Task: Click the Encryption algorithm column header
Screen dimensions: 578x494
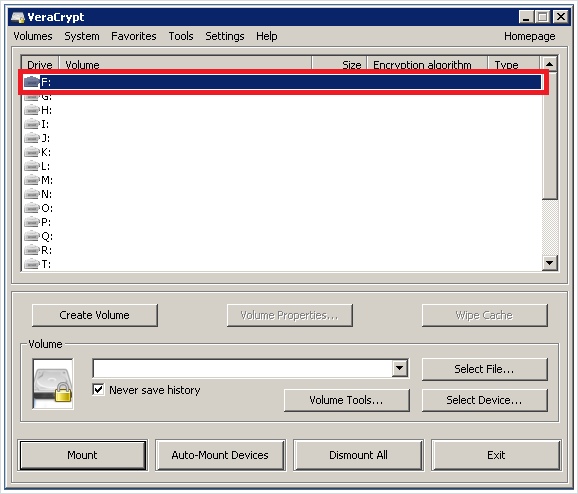Action: pos(427,63)
